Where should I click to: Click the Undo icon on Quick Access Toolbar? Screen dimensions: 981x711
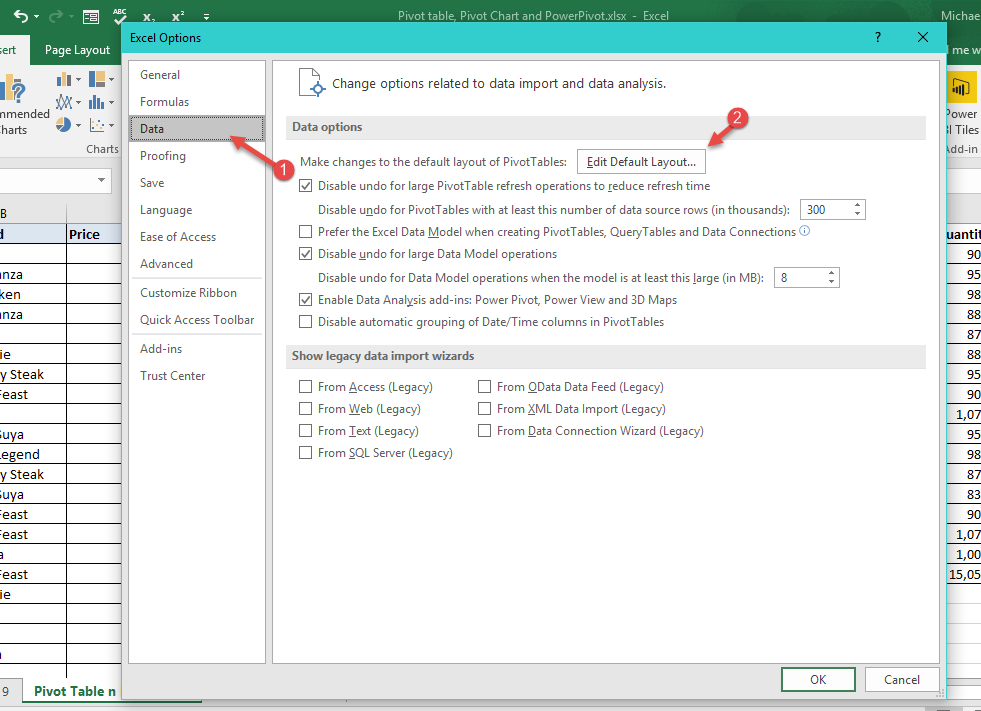[x=22, y=16]
